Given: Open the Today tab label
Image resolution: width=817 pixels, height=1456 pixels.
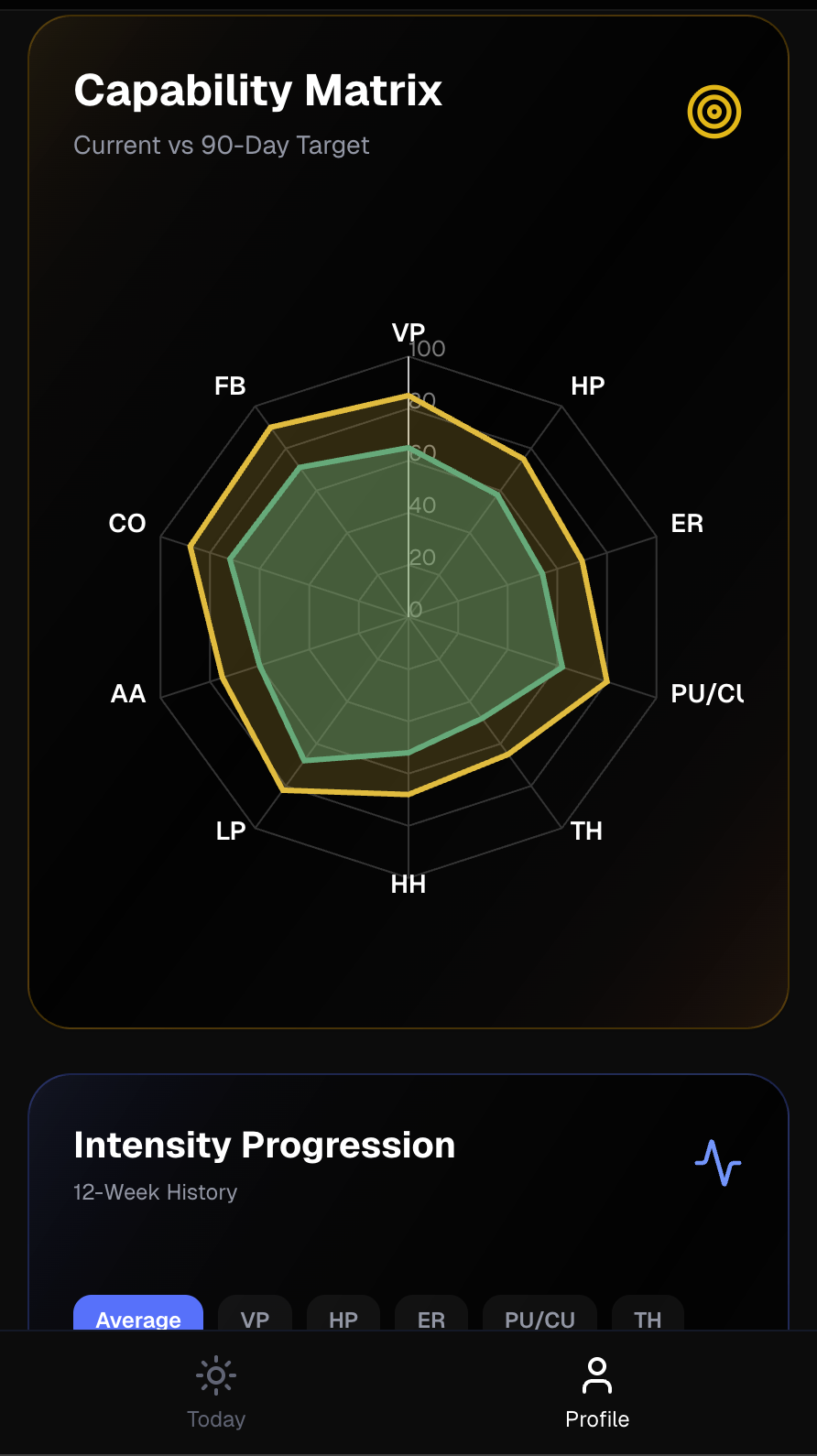Looking at the screenshot, I should [x=216, y=1419].
